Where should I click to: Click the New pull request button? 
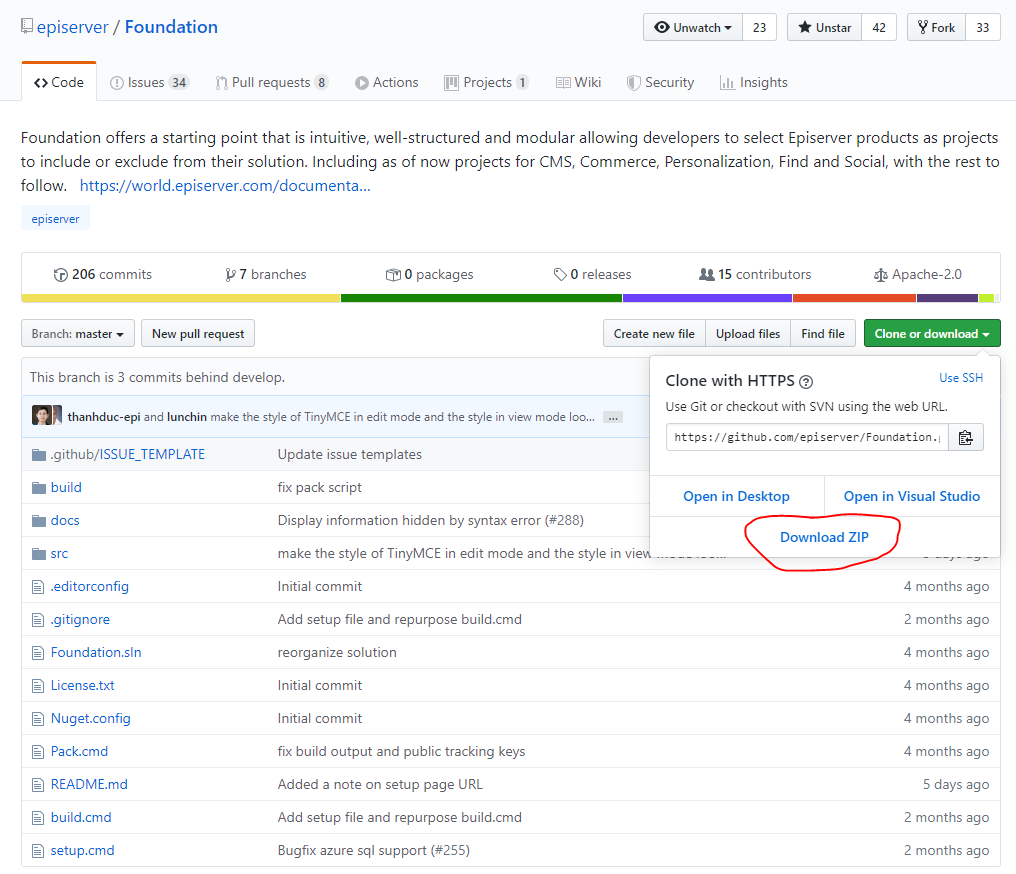(198, 334)
